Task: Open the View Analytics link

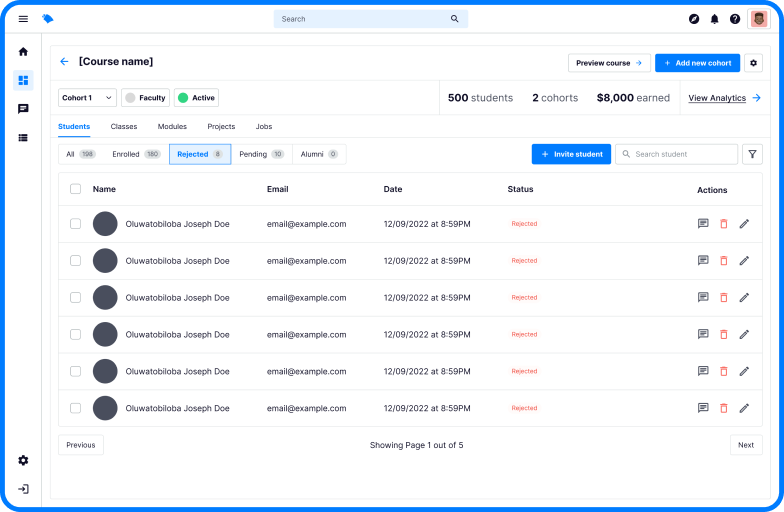Action: tap(724, 98)
